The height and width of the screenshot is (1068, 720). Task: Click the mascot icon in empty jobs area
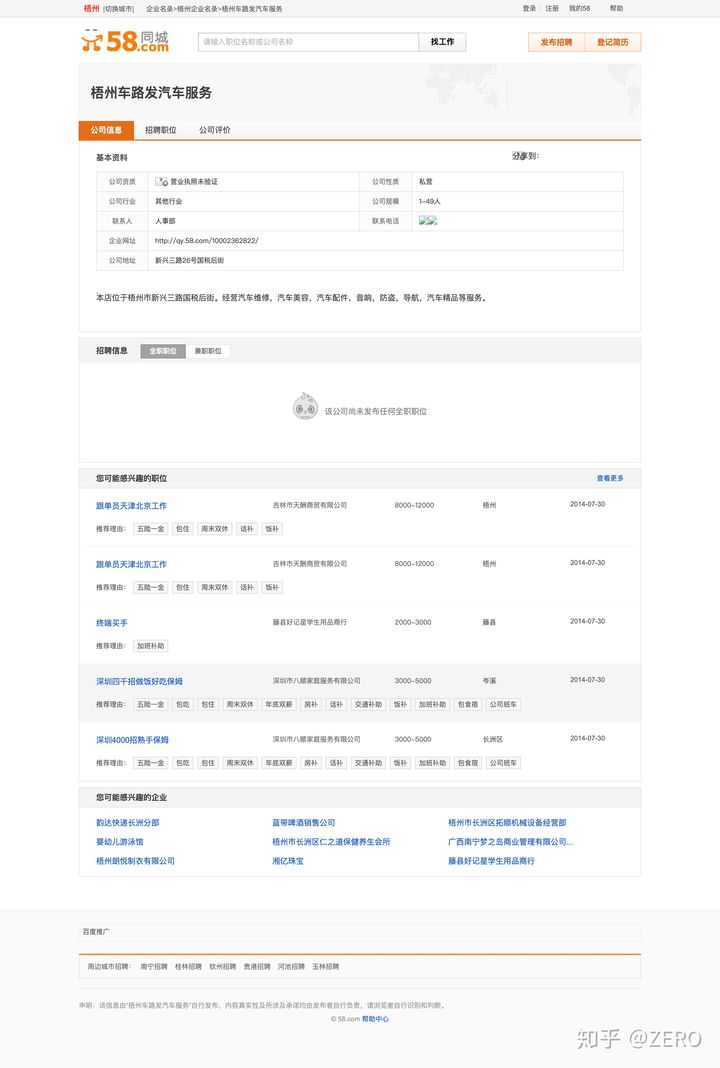click(305, 406)
